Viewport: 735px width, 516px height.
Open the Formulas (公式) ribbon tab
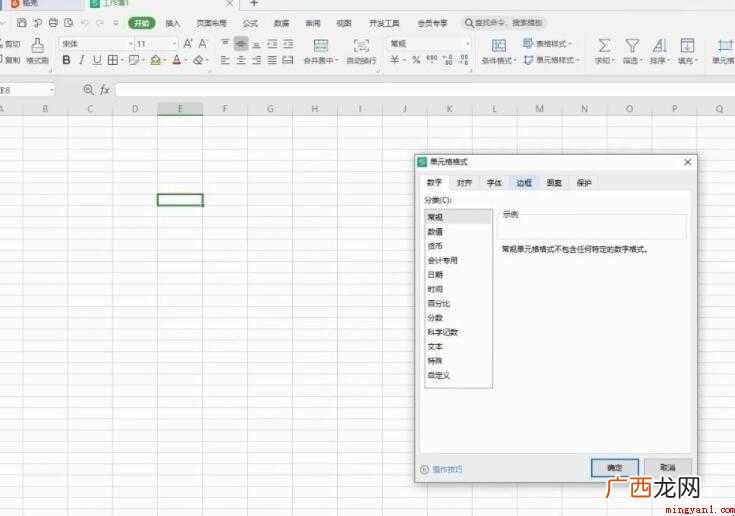click(x=250, y=23)
